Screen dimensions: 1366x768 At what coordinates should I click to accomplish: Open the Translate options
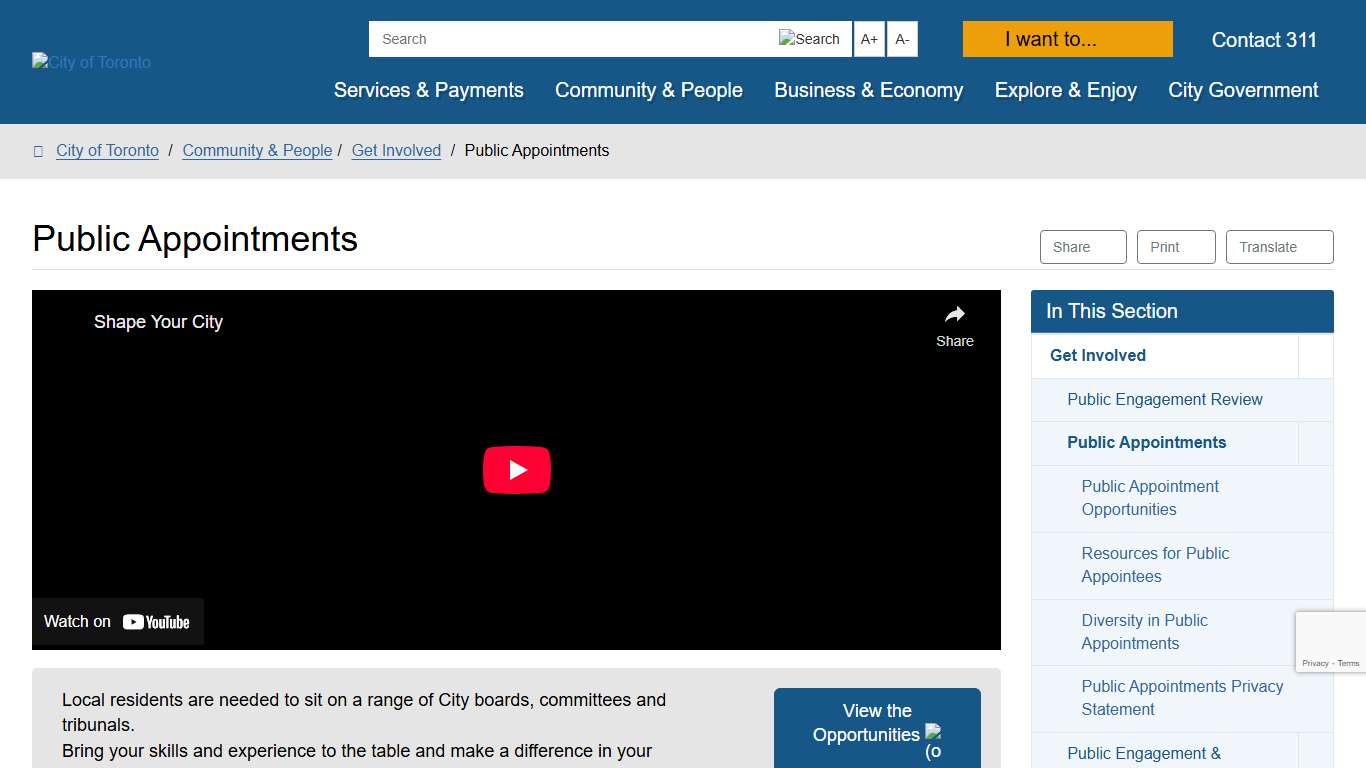pos(1278,247)
